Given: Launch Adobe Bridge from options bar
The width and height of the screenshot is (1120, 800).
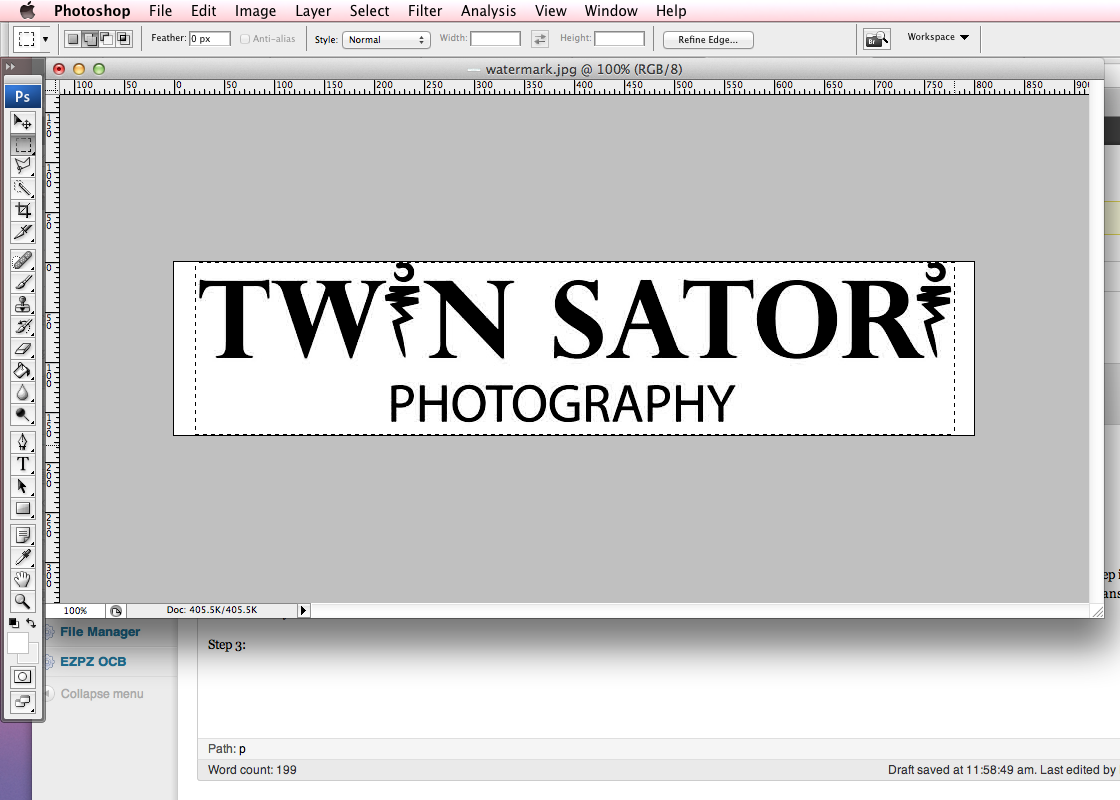Looking at the screenshot, I should [x=876, y=39].
